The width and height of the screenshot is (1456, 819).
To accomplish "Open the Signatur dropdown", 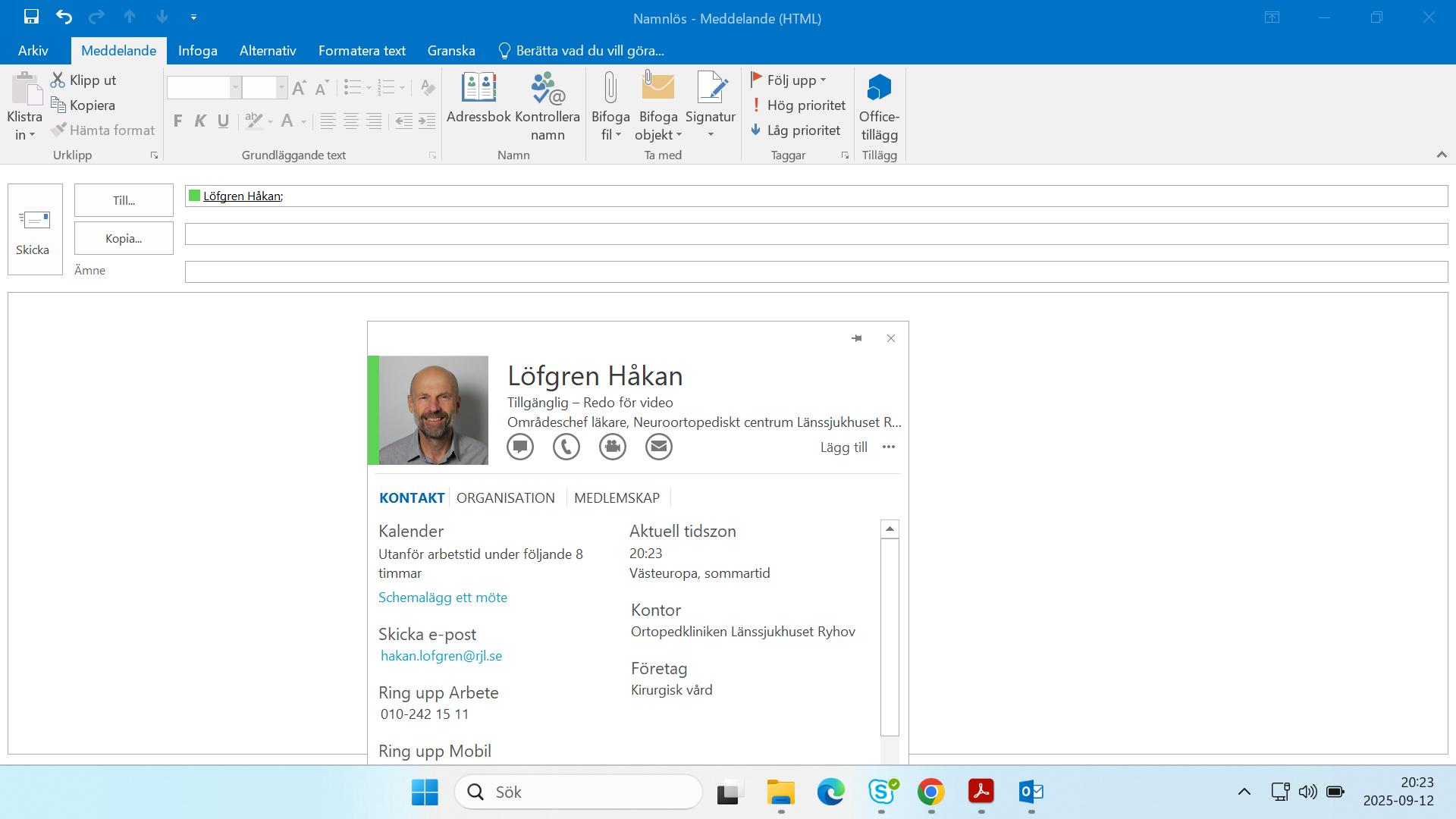I will (711, 108).
